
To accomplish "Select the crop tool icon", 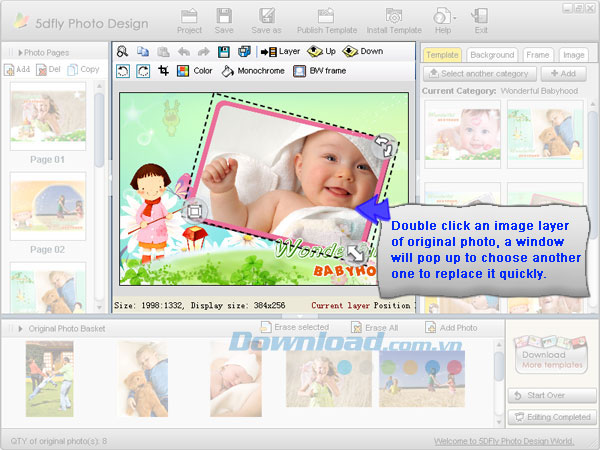I will tap(163, 71).
